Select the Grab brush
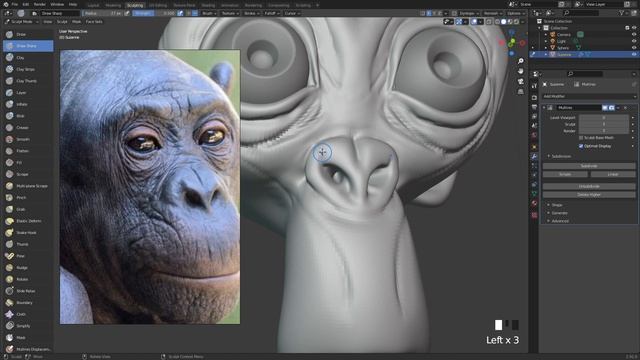The image size is (640, 360). click(28, 209)
